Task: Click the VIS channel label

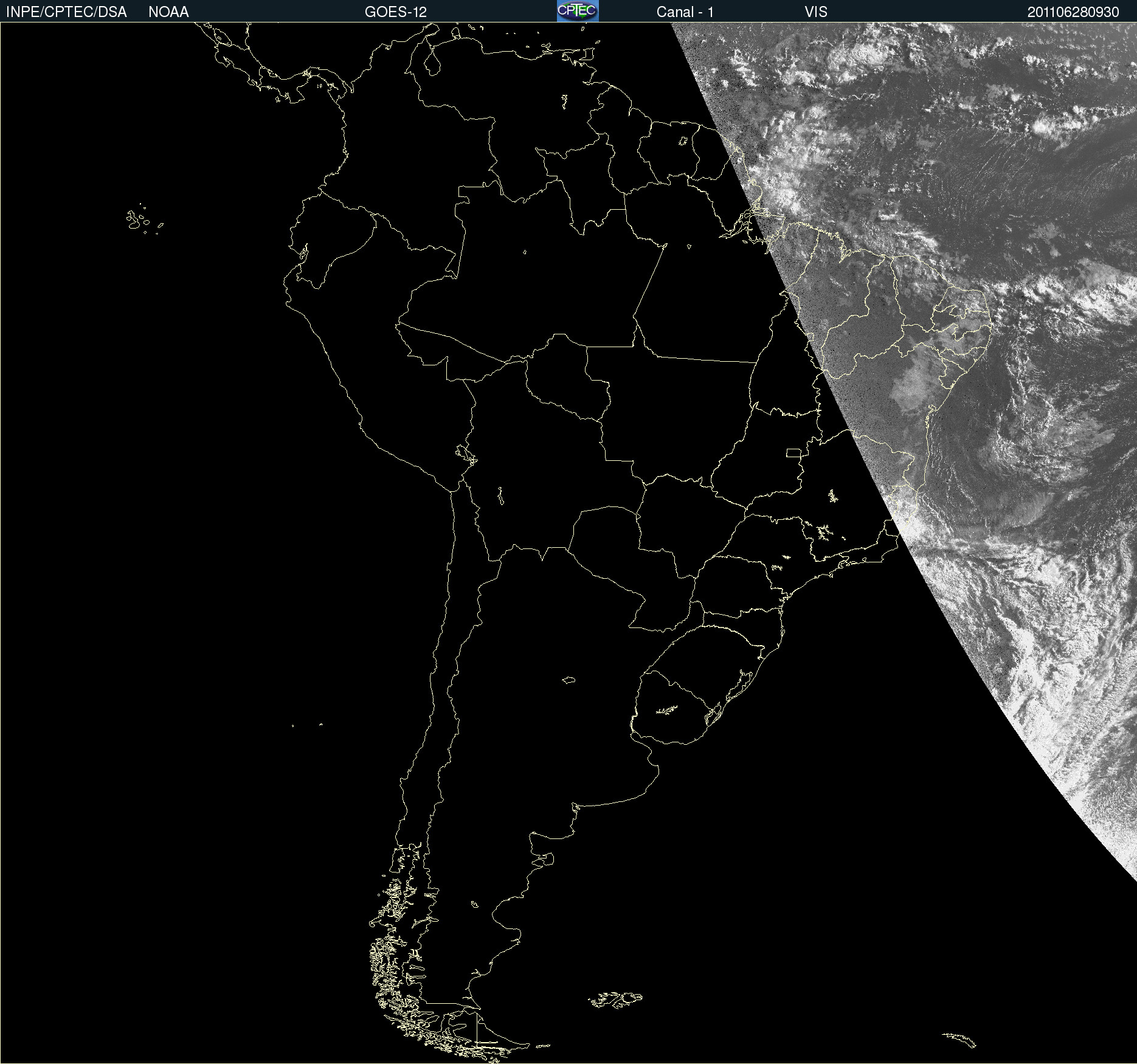Action: point(816,12)
